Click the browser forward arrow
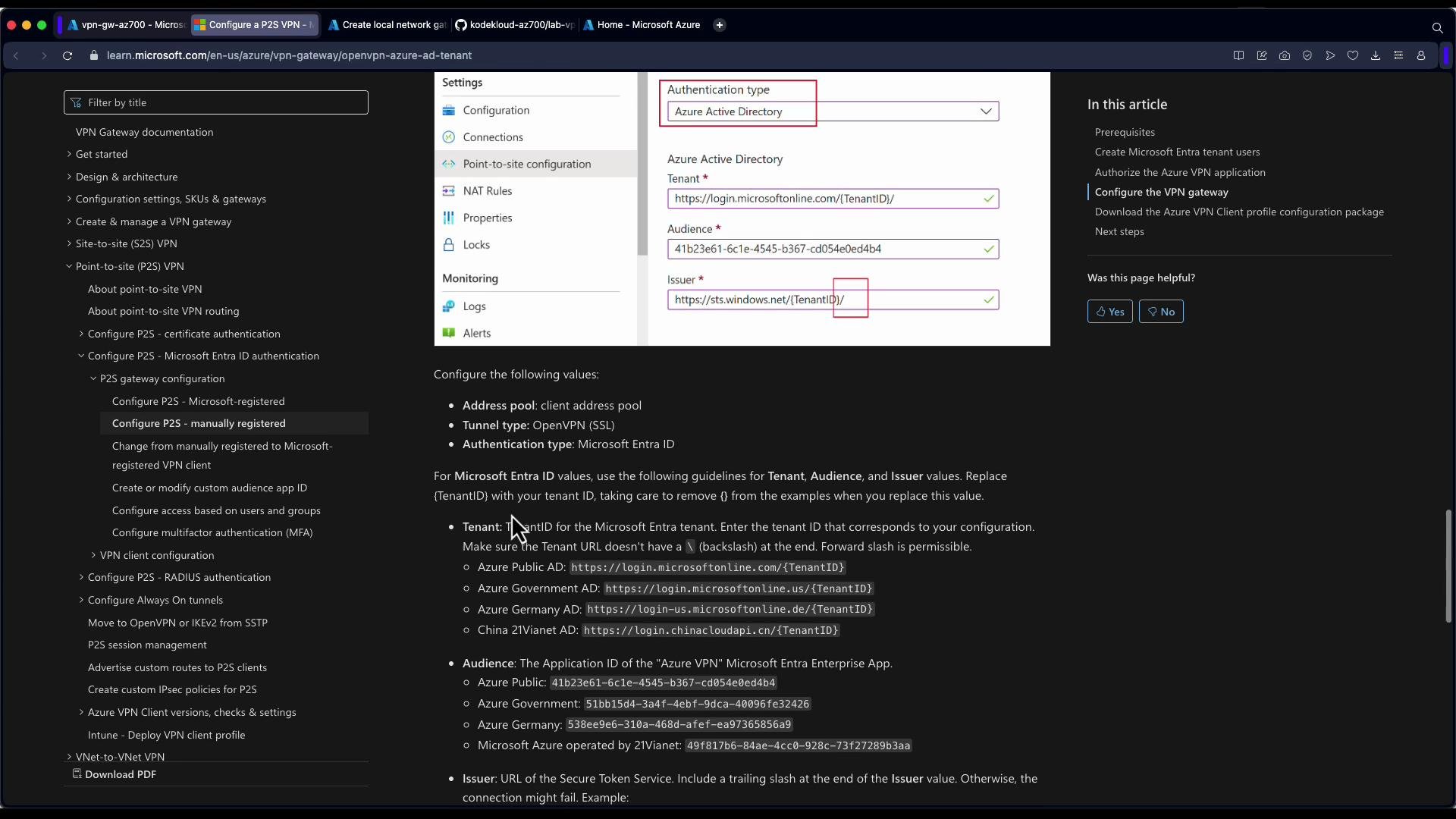This screenshot has width=1456, height=819. [x=43, y=55]
